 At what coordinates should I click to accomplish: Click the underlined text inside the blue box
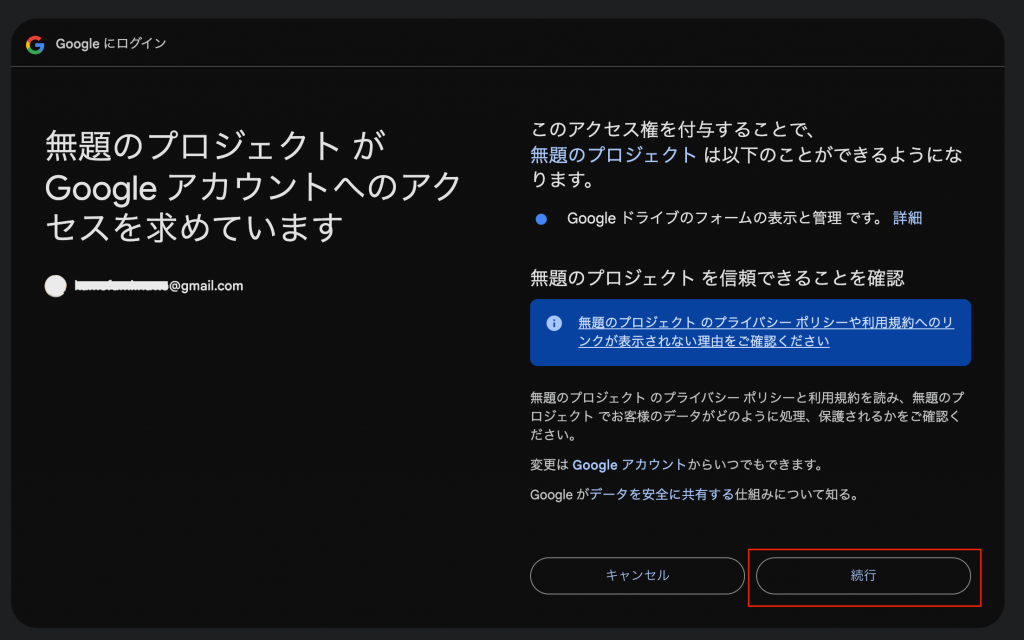[766, 331]
